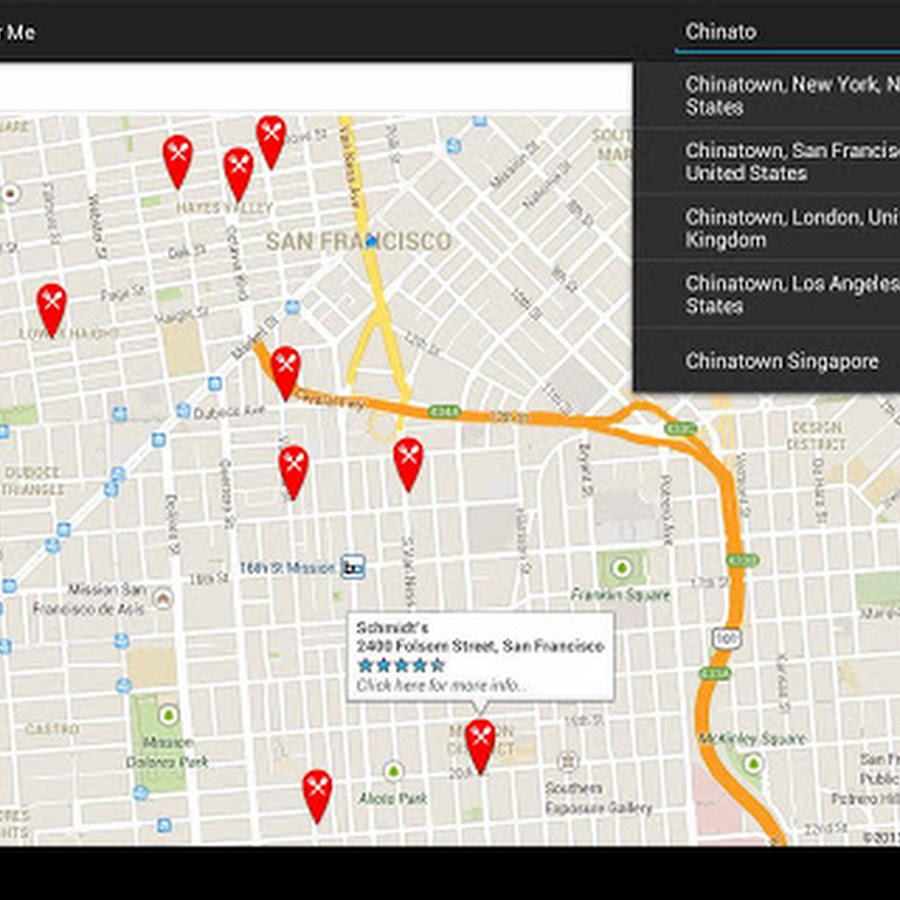The width and height of the screenshot is (900, 900).
Task: Click Schmidt's title in the info popup
Action: 392,627
